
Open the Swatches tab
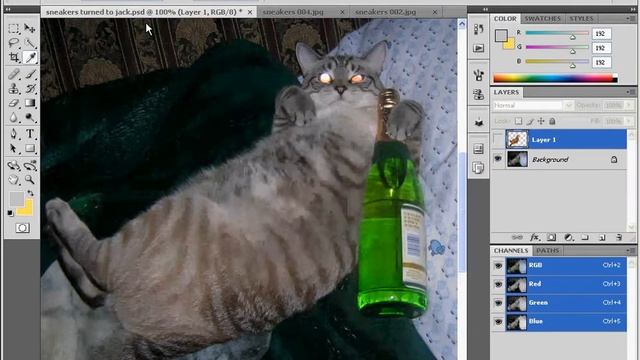tap(542, 18)
